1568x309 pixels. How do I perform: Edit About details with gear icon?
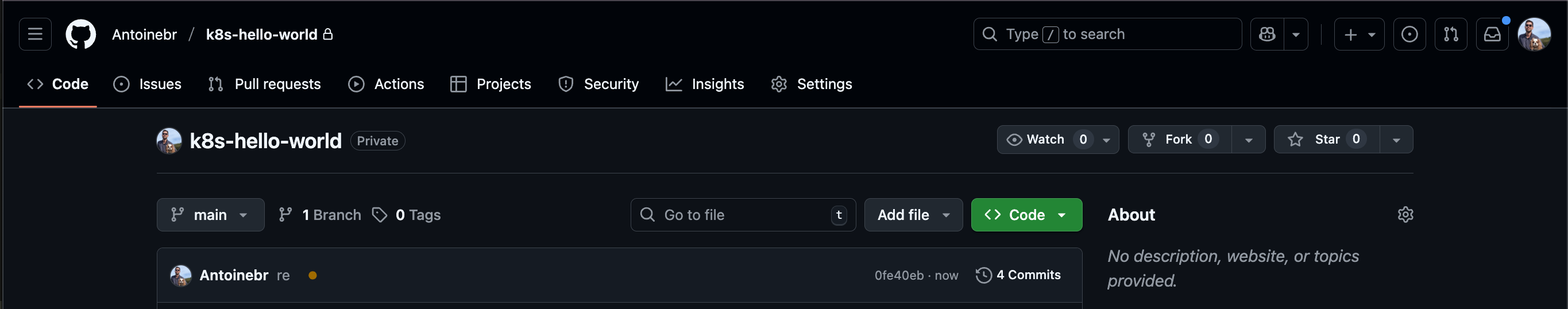[x=1405, y=215]
